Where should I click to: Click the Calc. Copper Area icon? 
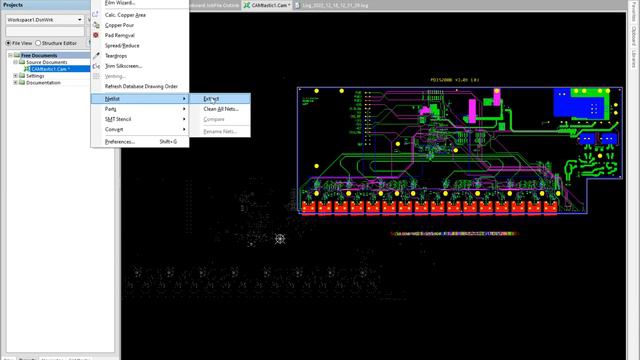tap(96, 15)
